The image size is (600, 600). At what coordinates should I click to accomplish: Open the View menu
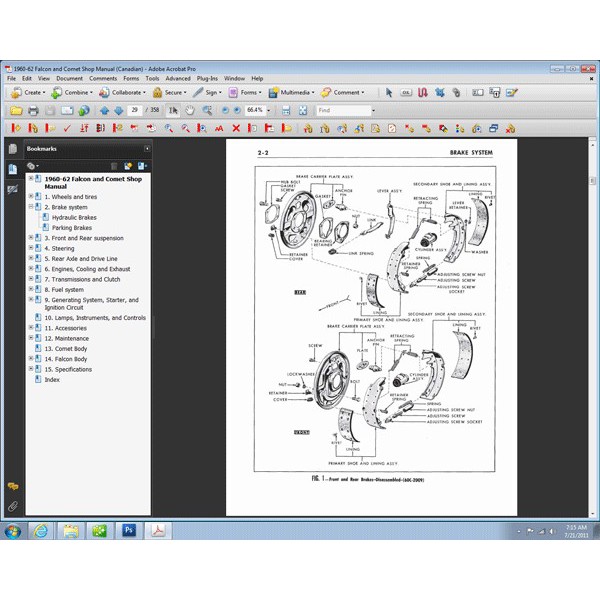point(44,78)
